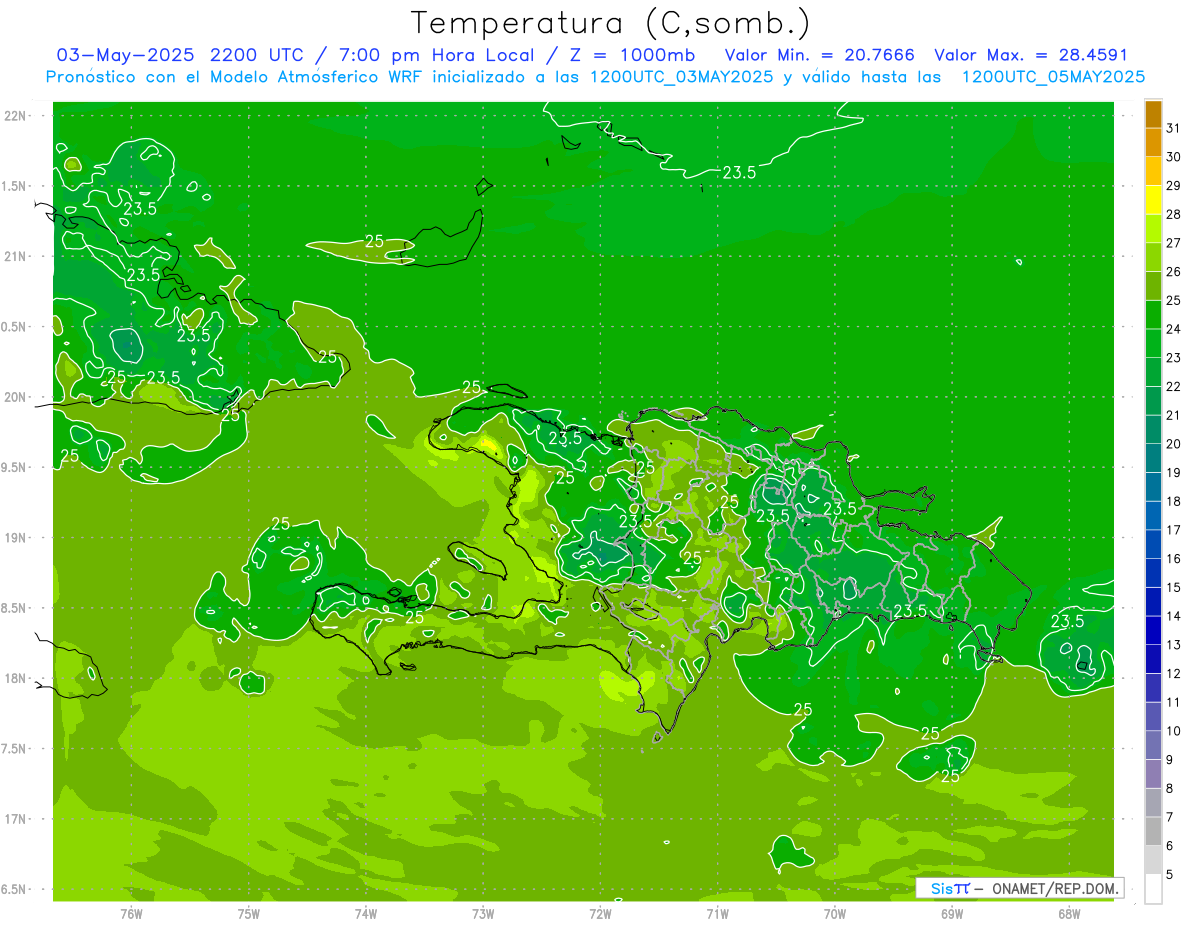Click the '17N' latitude axis label
This screenshot has width=1200, height=927.
15,819
